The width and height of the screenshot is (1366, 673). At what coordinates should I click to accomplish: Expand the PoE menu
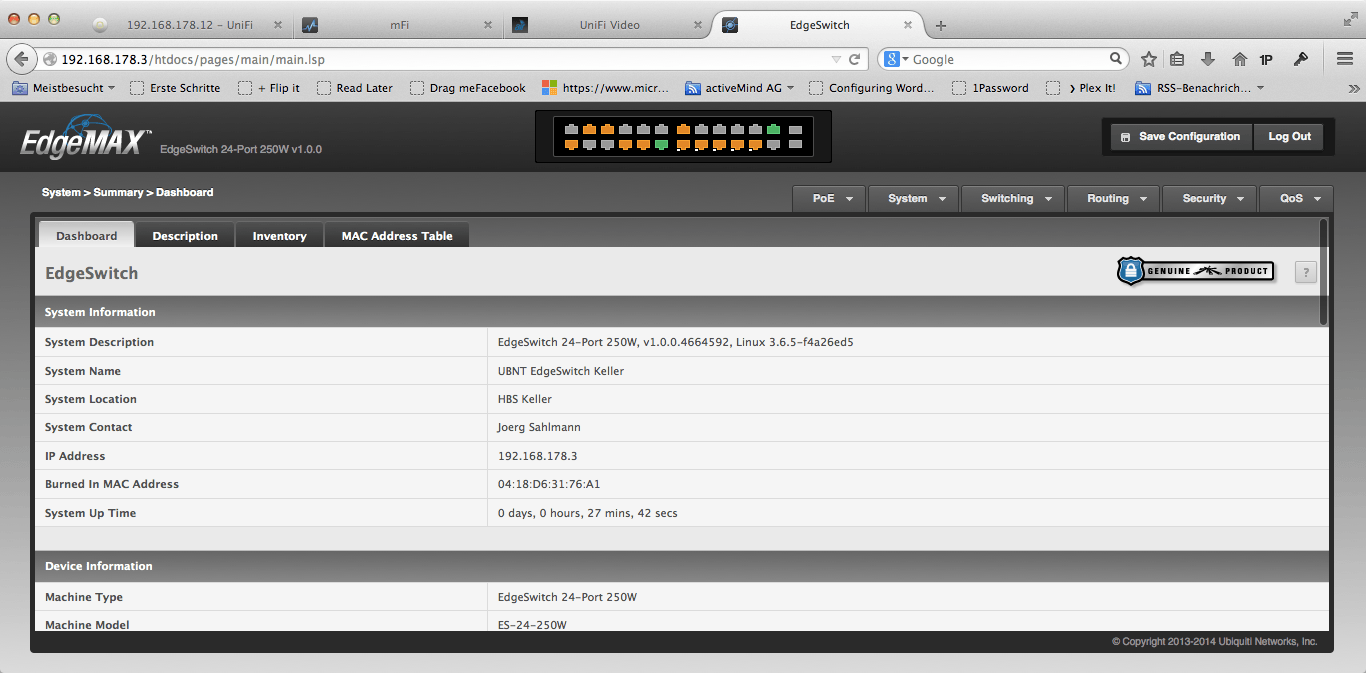tap(830, 198)
